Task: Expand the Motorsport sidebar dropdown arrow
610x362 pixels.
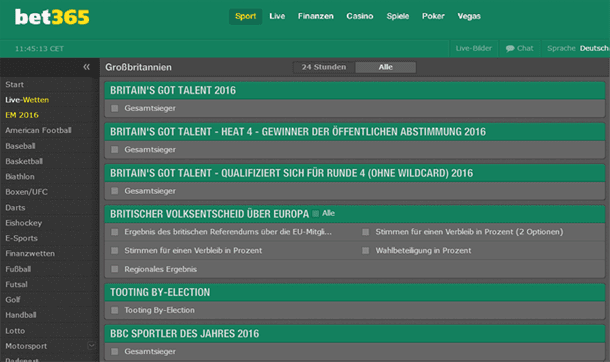Action: coord(91,345)
